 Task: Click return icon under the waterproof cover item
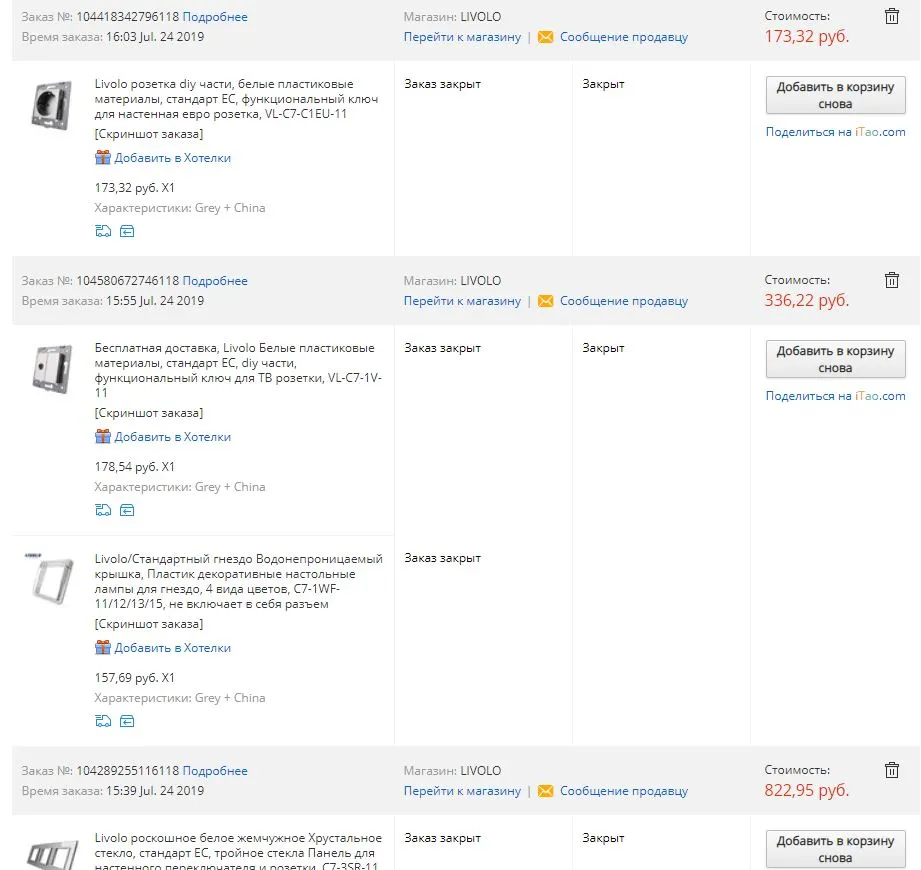tap(127, 721)
